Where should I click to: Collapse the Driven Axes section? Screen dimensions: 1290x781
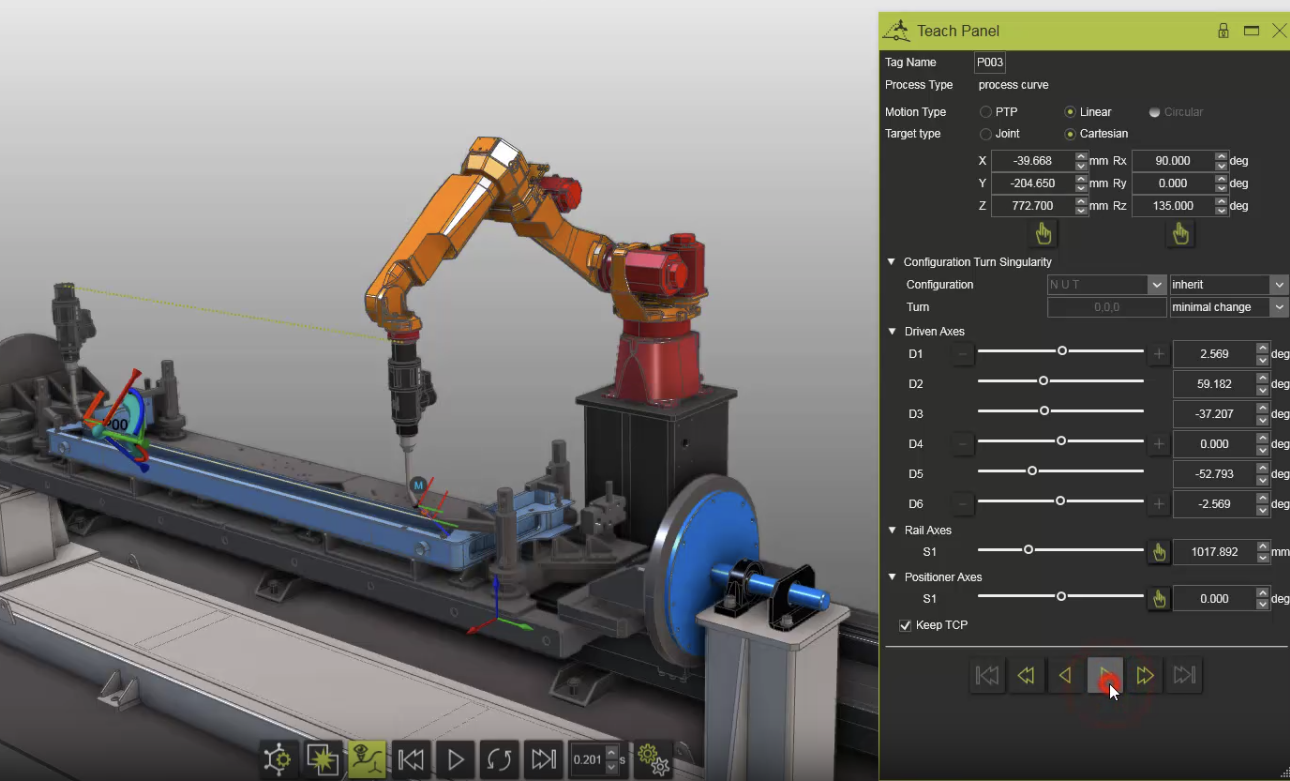[891, 332]
